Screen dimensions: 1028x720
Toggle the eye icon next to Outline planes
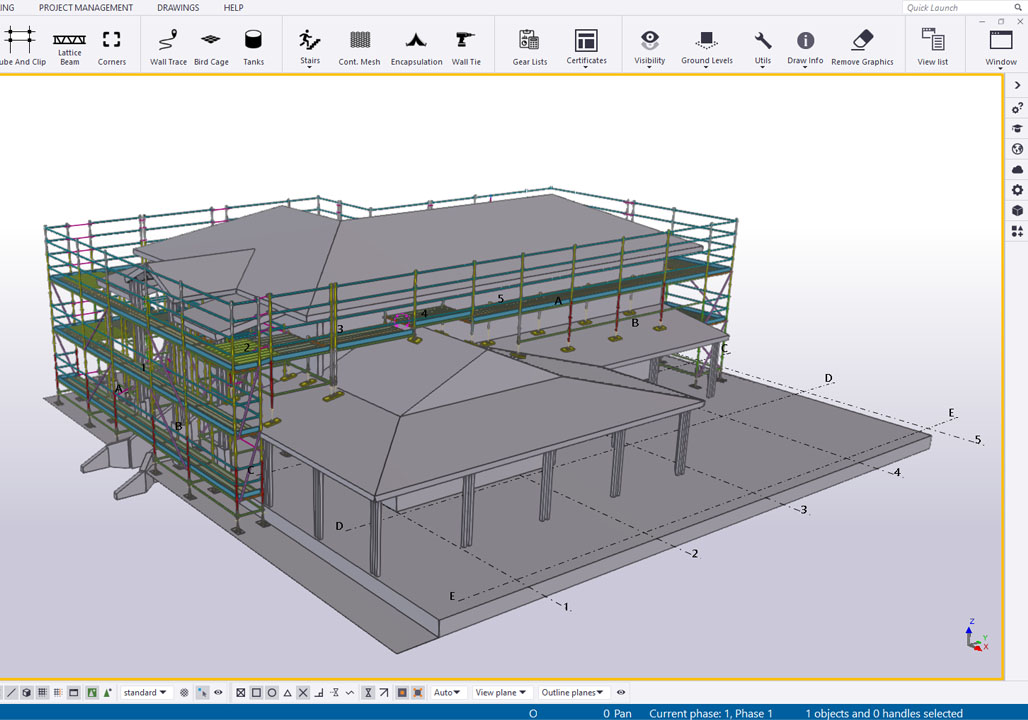coord(620,692)
